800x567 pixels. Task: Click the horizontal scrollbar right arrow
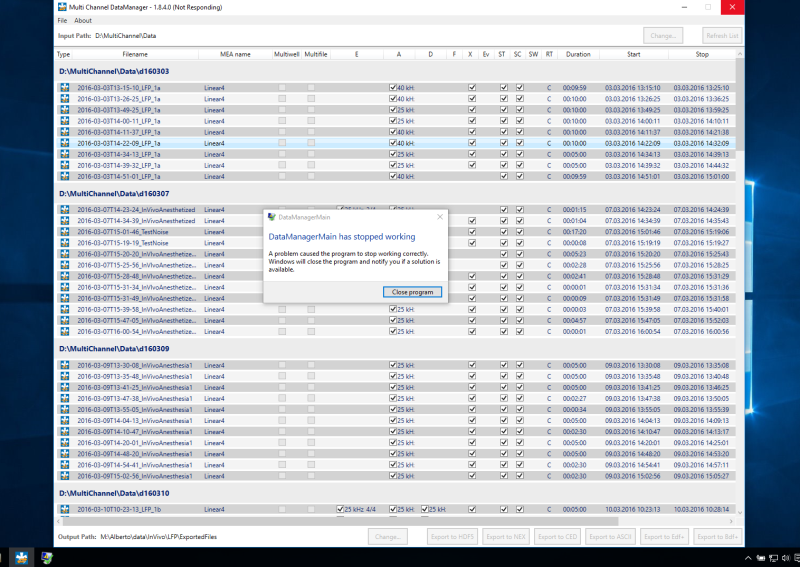[731, 522]
